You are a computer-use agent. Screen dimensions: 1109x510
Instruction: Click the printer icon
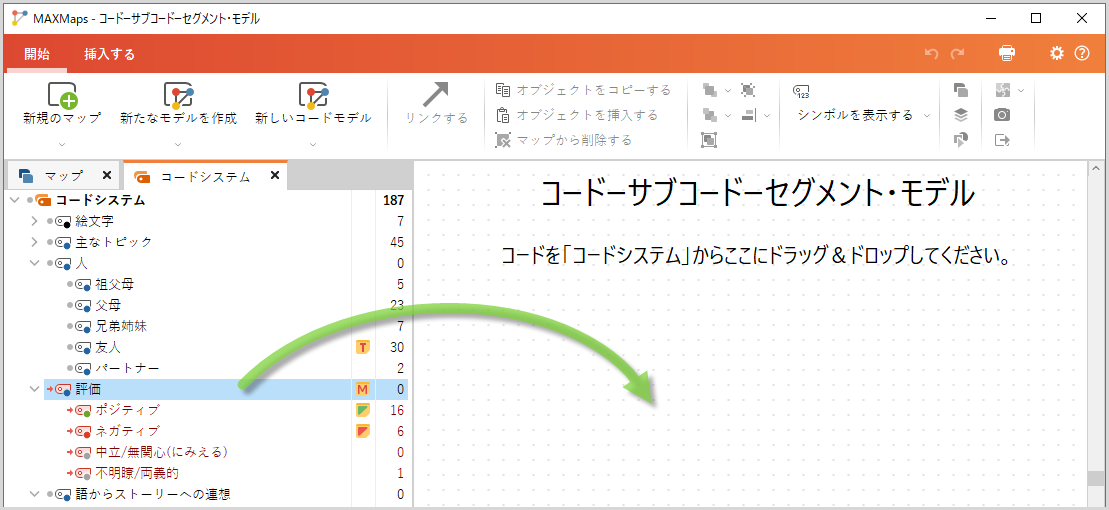tap(1006, 53)
